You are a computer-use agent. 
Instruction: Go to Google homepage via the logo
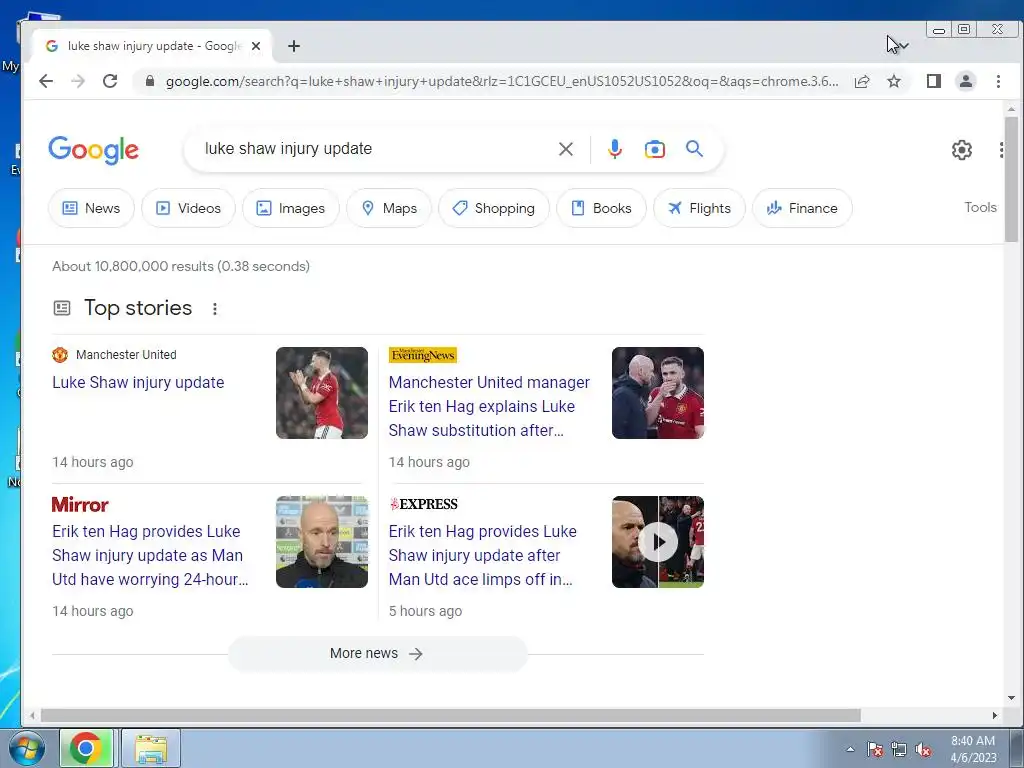tap(93, 150)
